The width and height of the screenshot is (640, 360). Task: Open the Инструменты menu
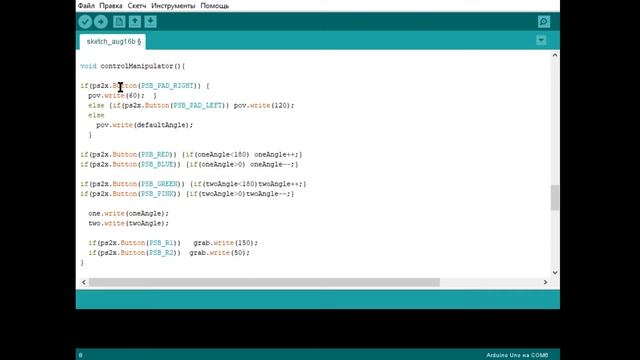tap(173, 6)
